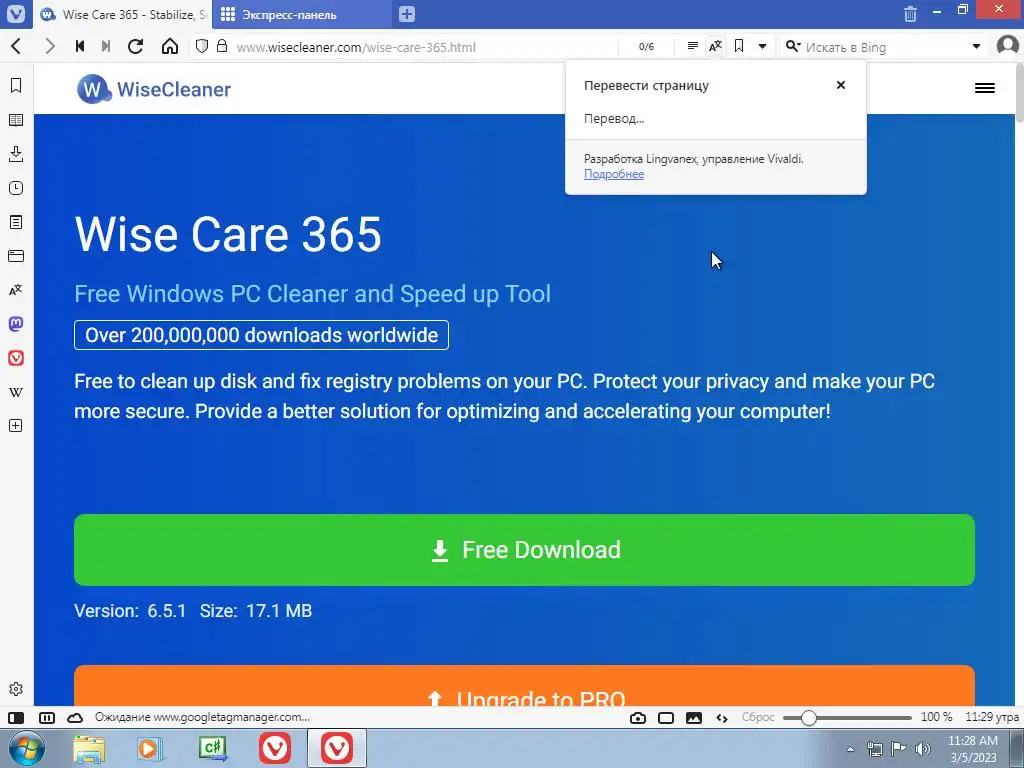
Task: Open Windows Explorer from taskbar
Action: click(x=89, y=749)
